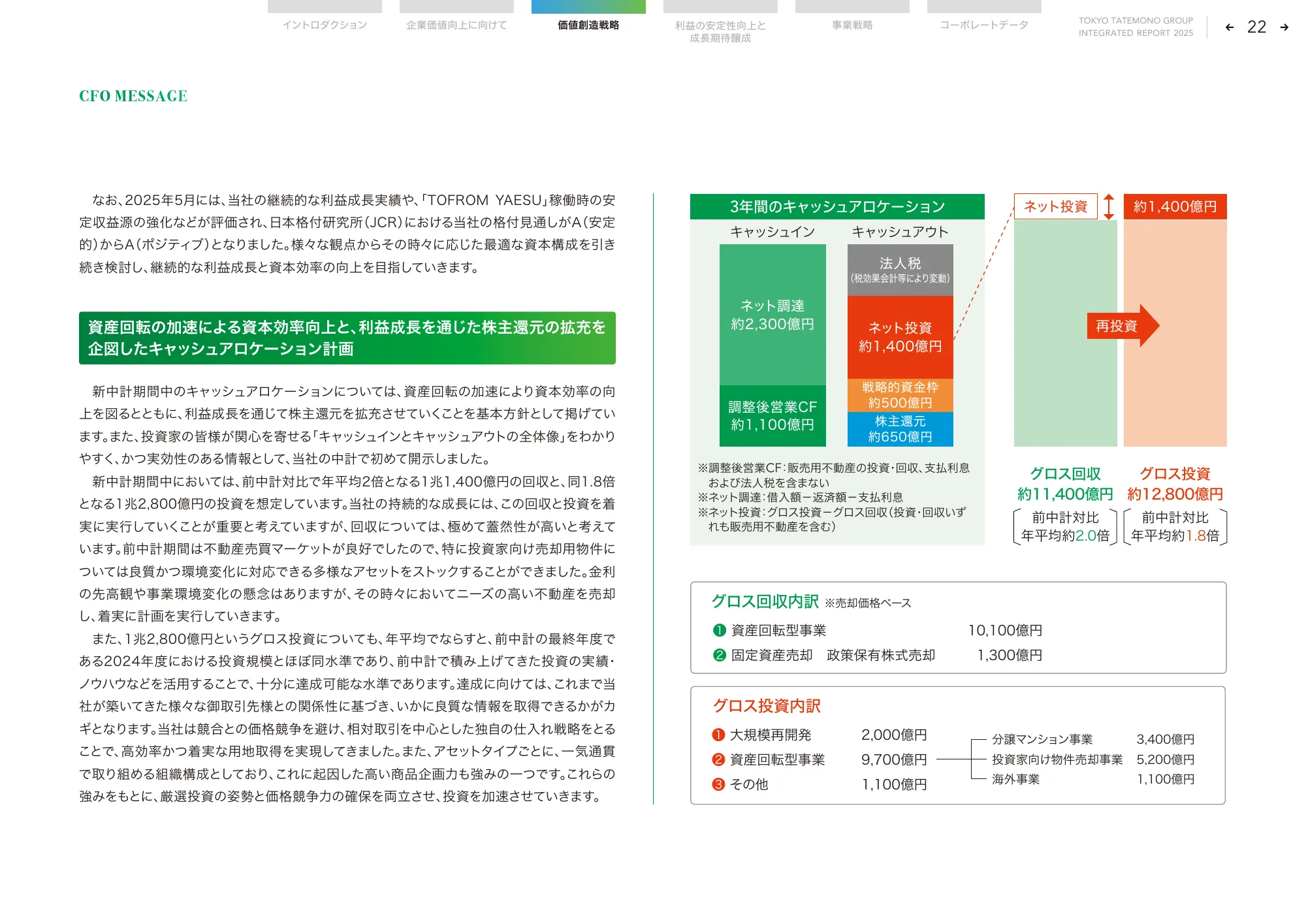Open 利益の安定性向上と成長期待醸成 tab
The width and height of the screenshot is (1306, 924).
pos(720,31)
